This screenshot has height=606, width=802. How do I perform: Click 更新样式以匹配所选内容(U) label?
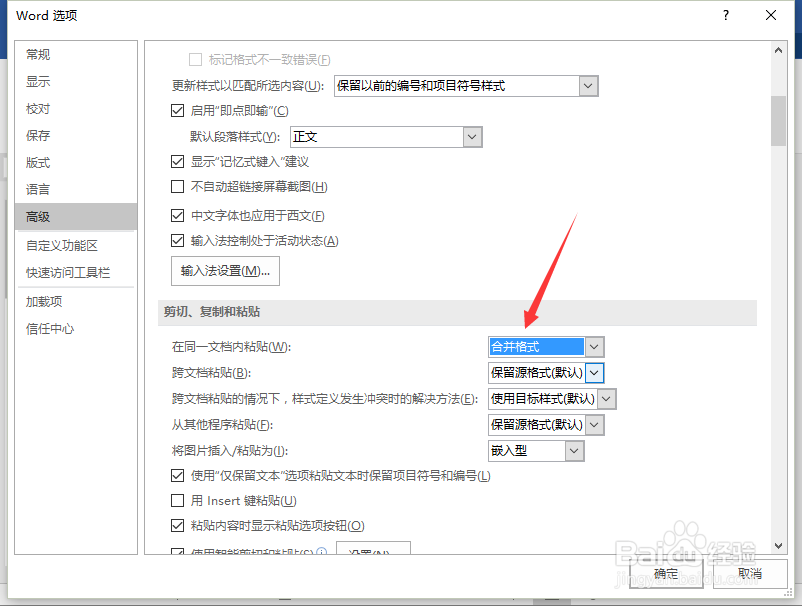(x=248, y=86)
